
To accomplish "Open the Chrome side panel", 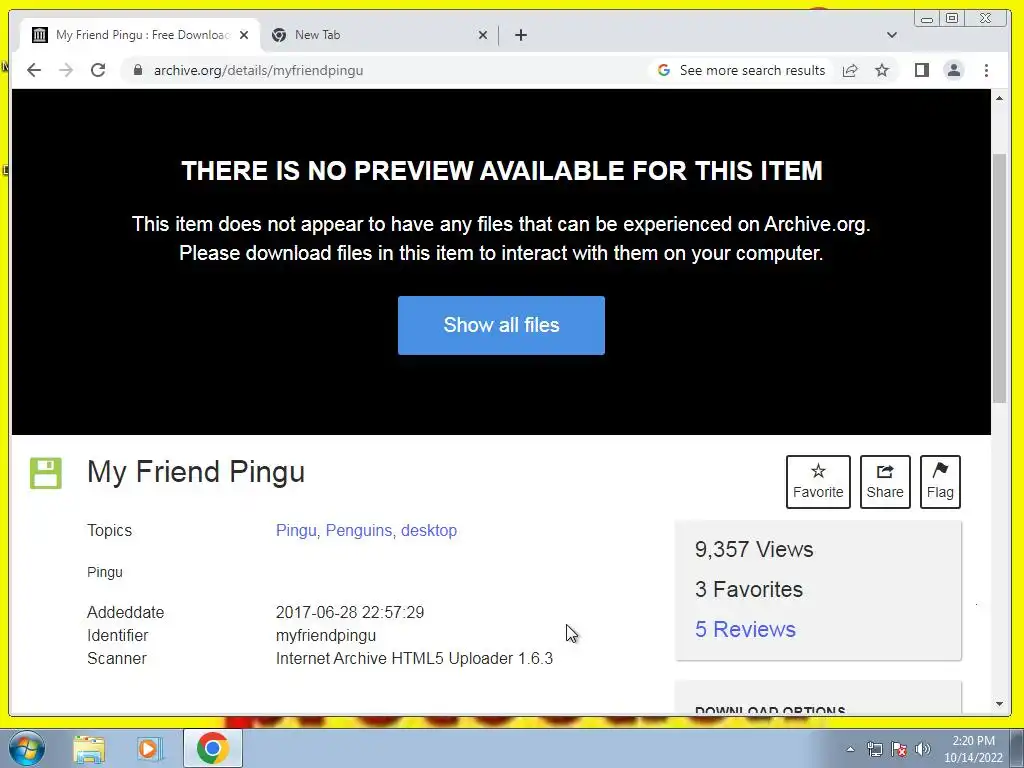I will (x=921, y=71).
